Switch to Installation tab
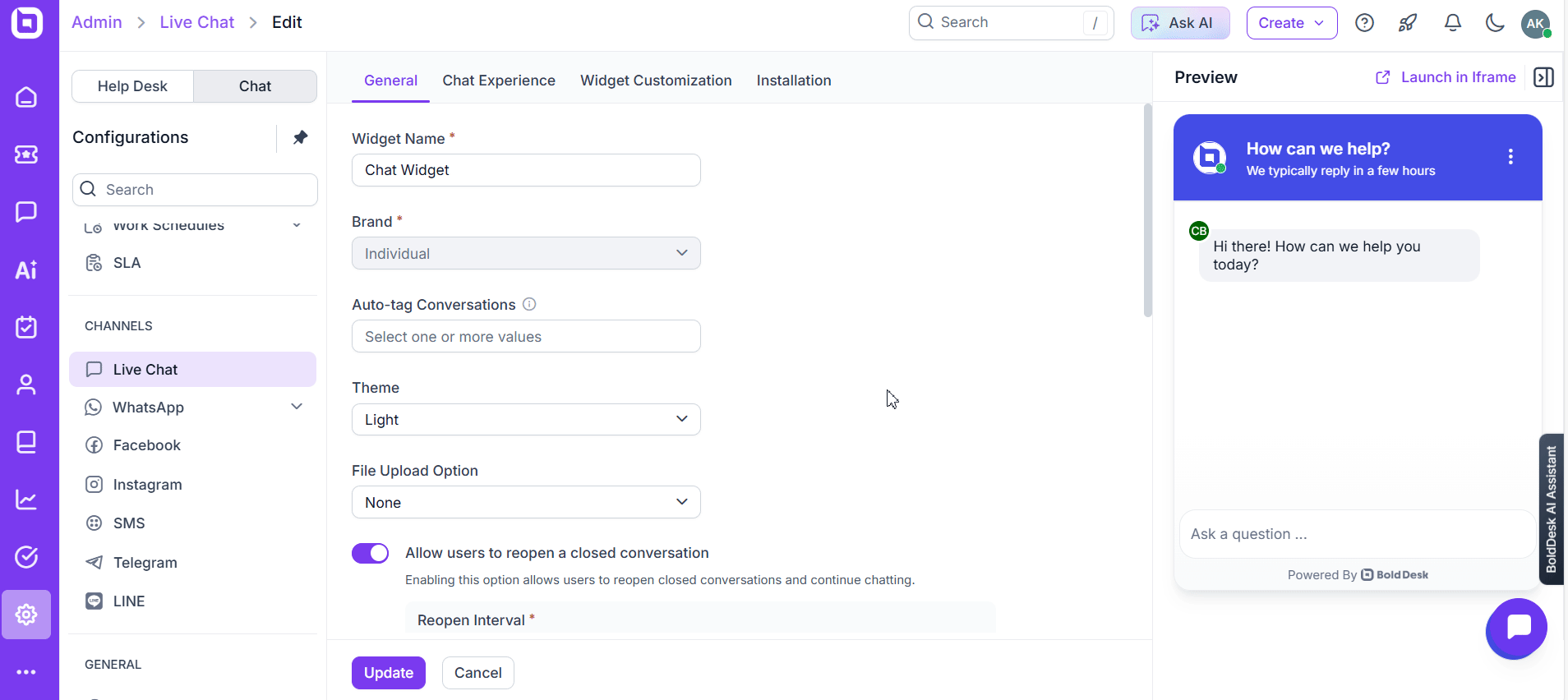 click(794, 81)
